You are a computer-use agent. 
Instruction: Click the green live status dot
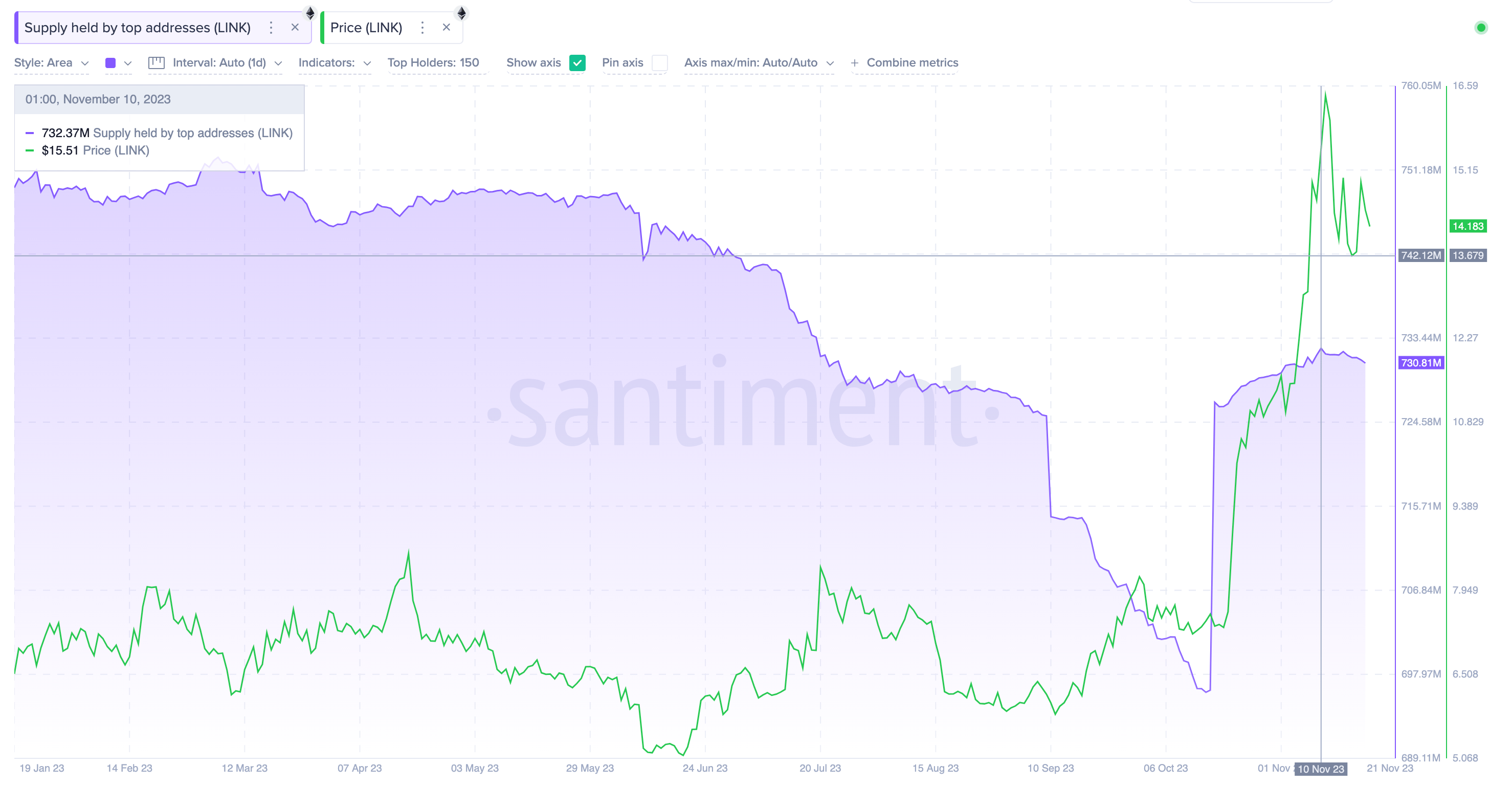pos(1480,28)
